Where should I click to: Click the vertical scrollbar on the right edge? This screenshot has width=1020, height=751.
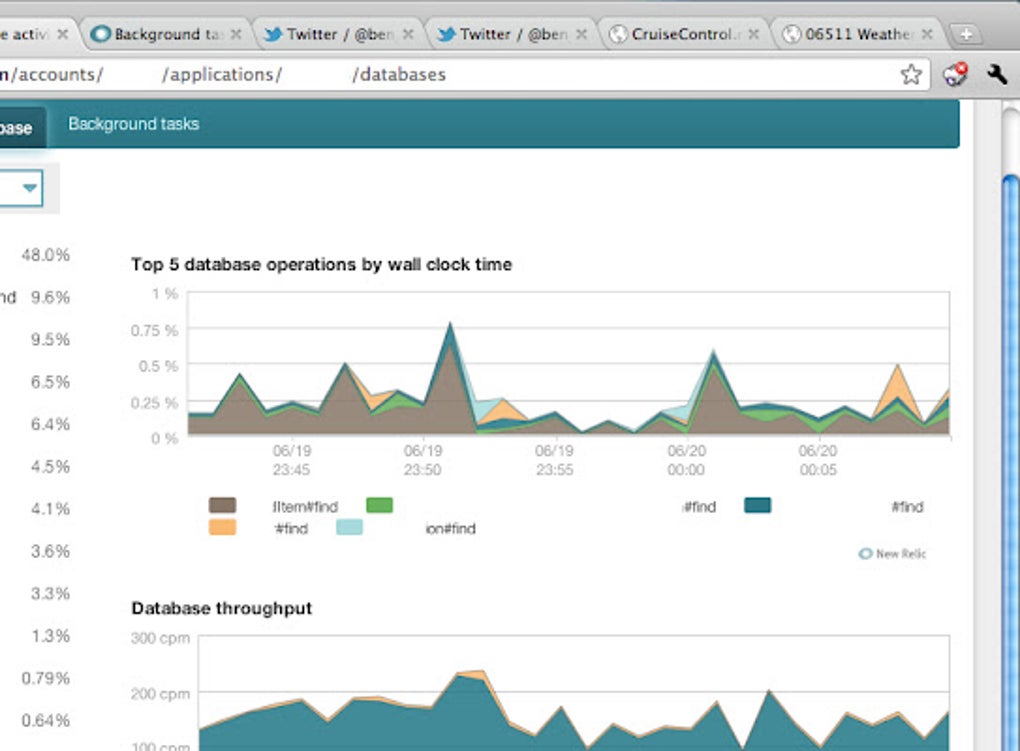coord(1009,400)
